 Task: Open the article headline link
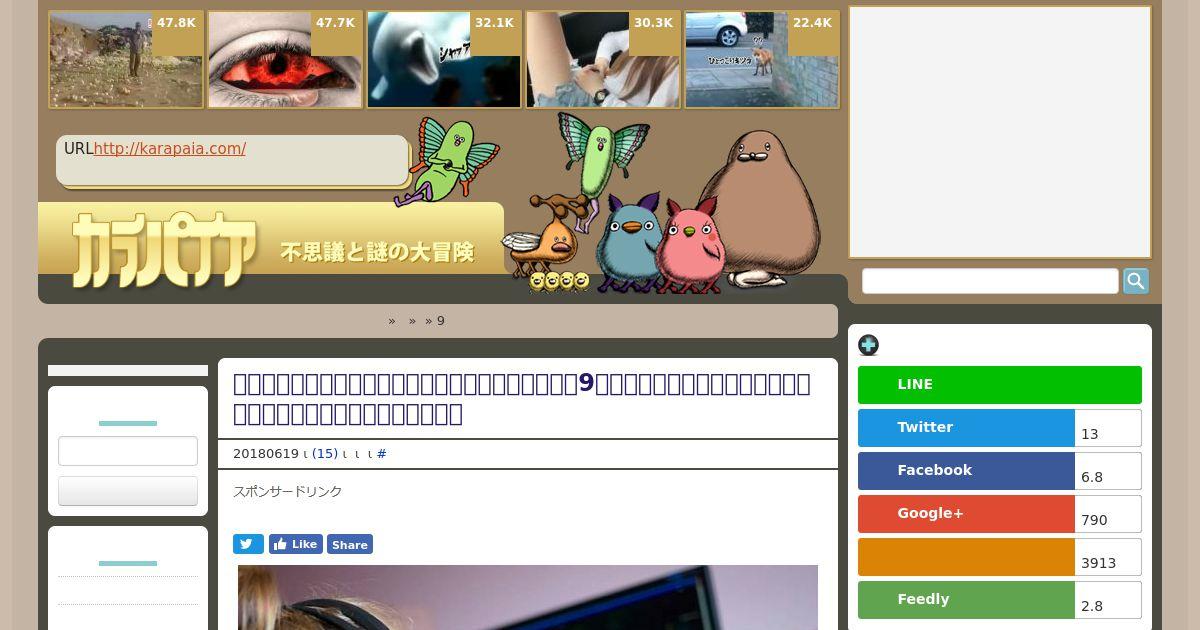522,399
